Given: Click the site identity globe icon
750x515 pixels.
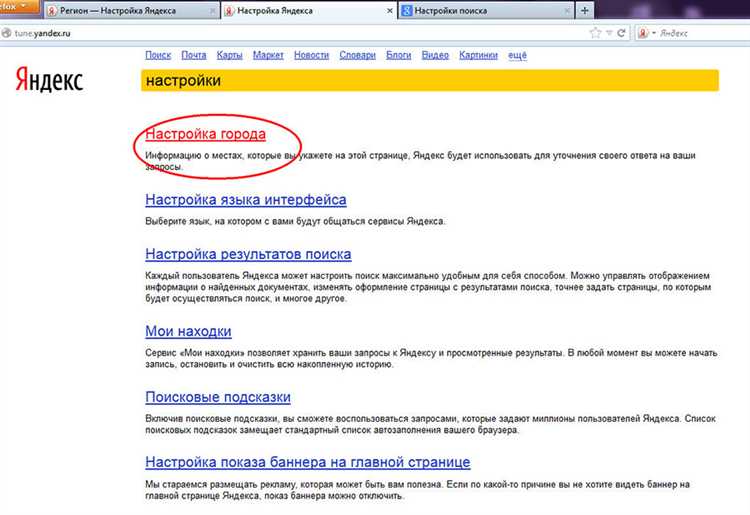Looking at the screenshot, I should [x=6, y=33].
